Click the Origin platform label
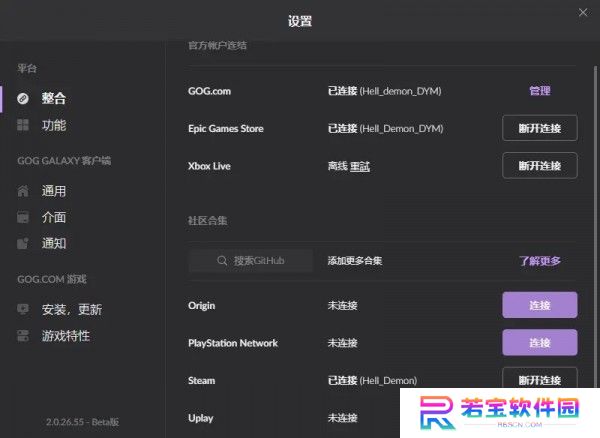This screenshot has width=600, height=438. click(202, 306)
